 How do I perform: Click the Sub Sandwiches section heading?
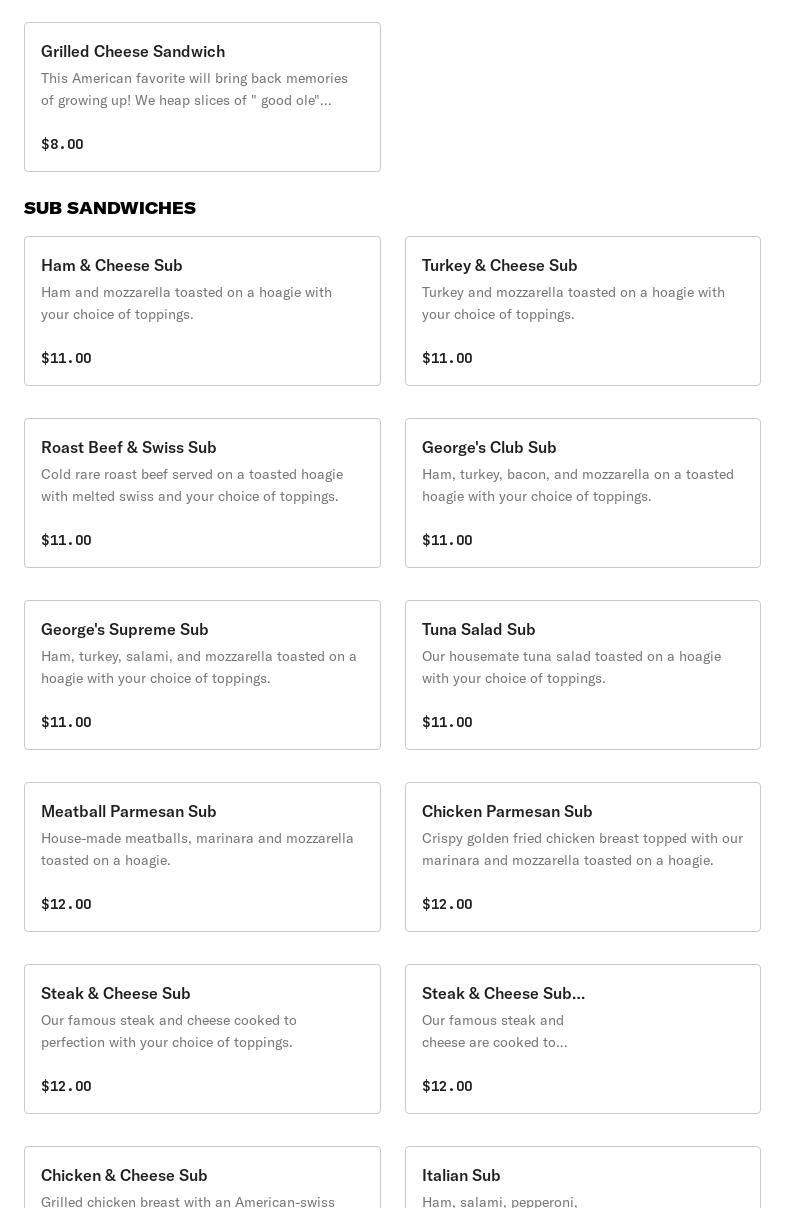click(110, 208)
